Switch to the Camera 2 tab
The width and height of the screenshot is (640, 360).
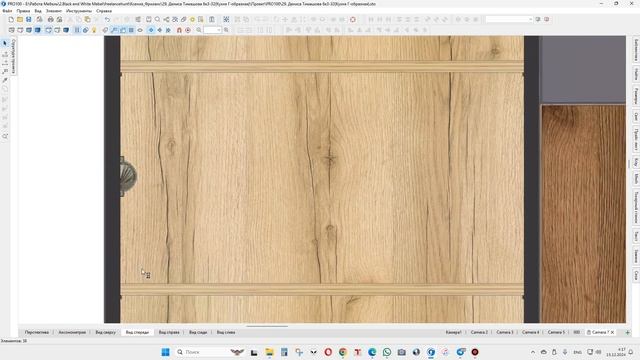coord(479,333)
